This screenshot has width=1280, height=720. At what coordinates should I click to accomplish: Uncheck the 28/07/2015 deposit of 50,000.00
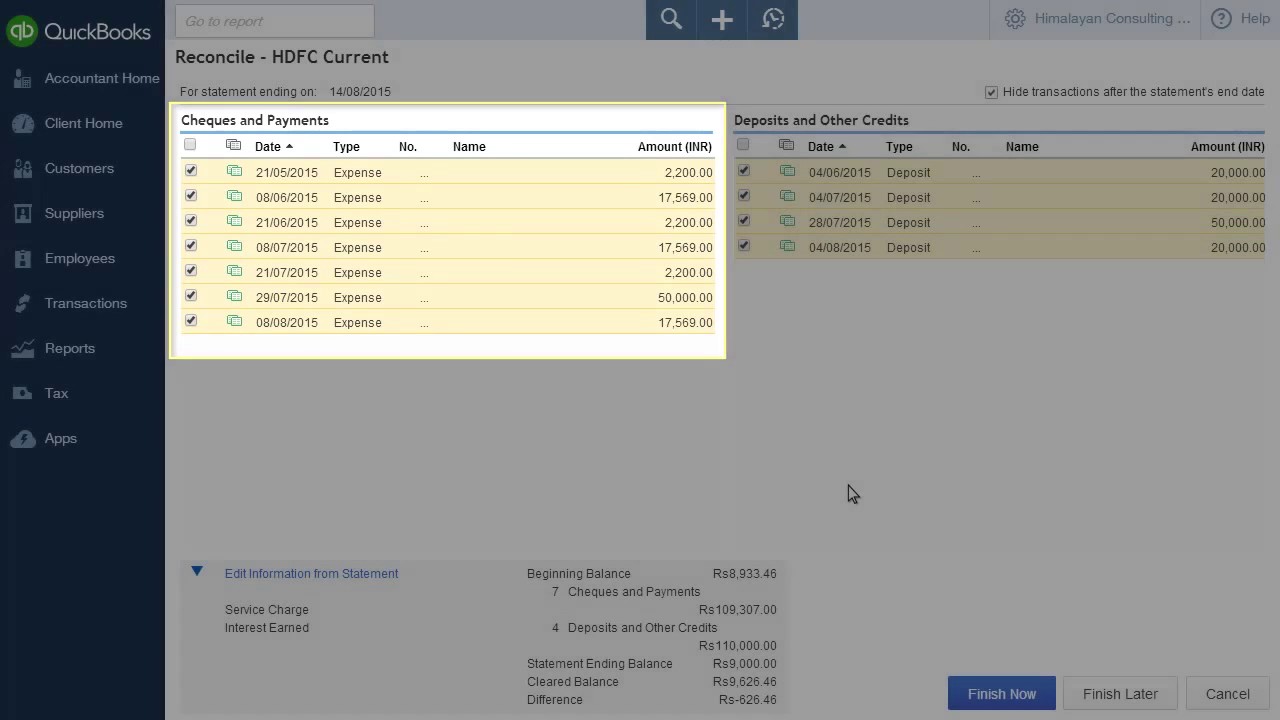click(744, 221)
